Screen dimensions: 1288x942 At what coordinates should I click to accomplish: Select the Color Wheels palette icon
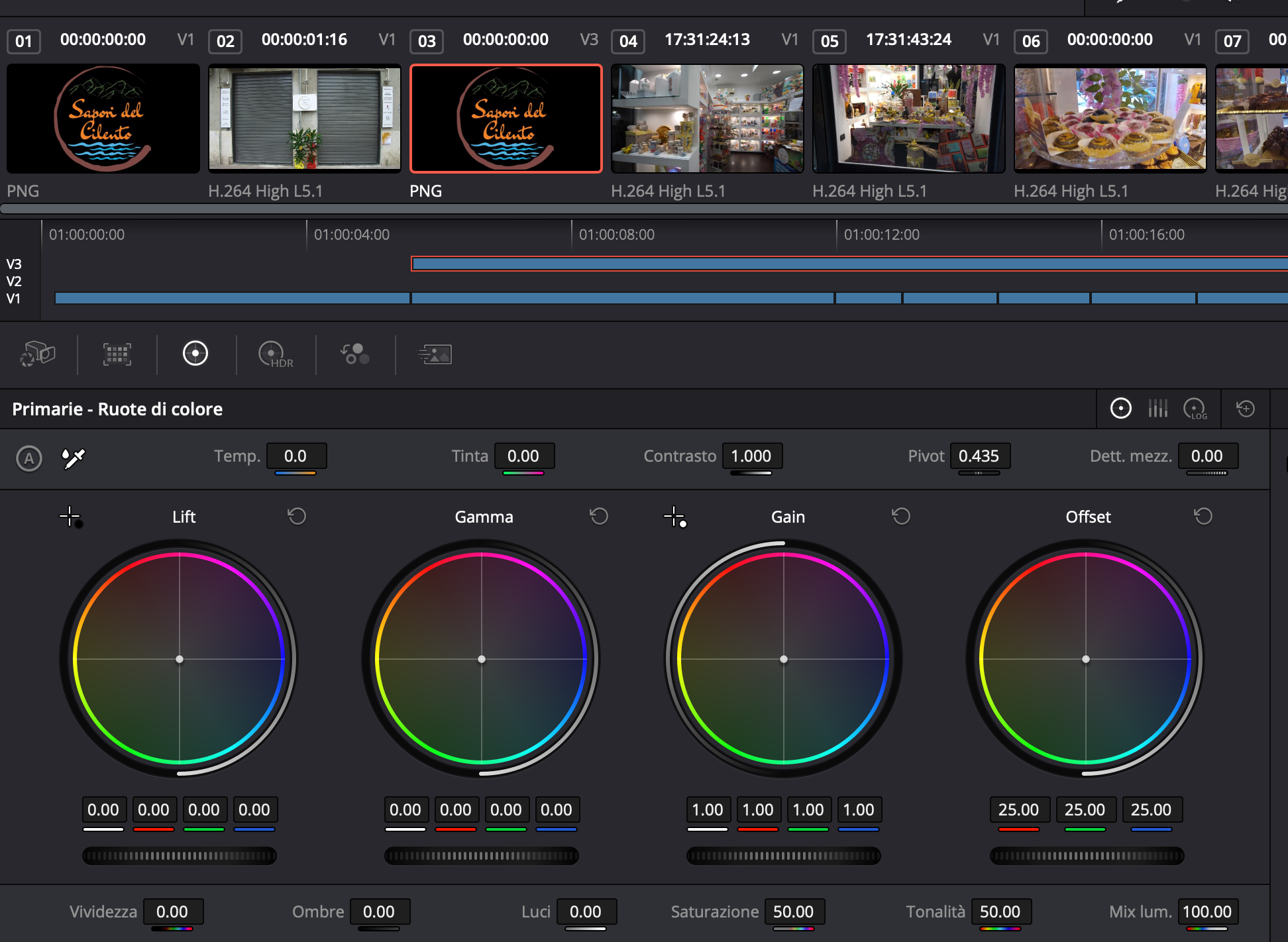pos(195,354)
